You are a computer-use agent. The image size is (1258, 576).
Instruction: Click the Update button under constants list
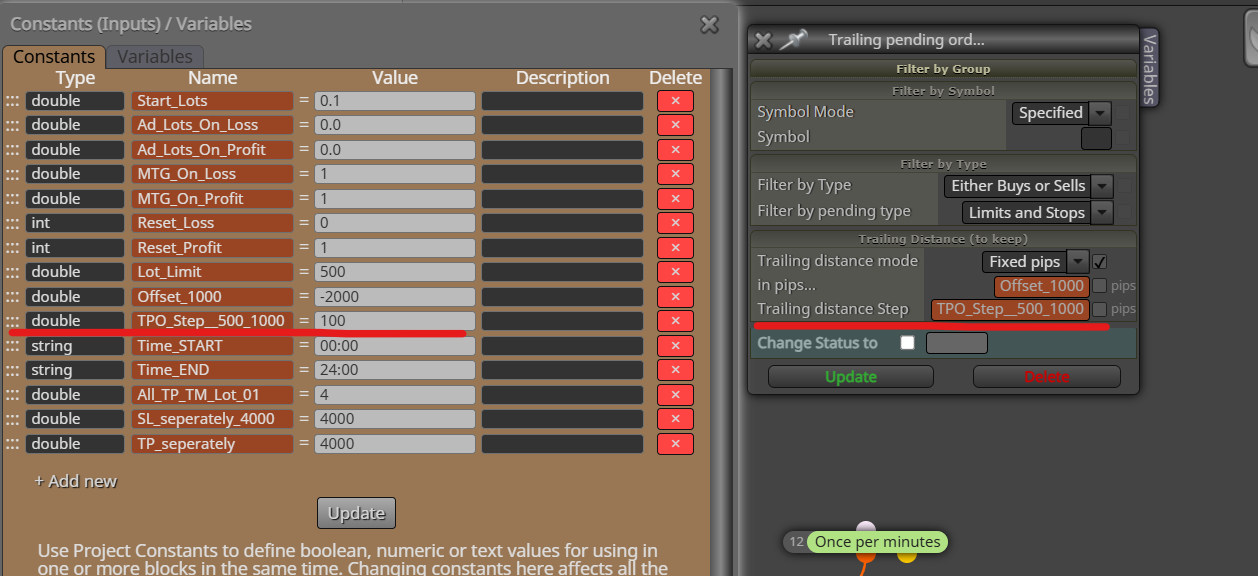tap(357, 513)
